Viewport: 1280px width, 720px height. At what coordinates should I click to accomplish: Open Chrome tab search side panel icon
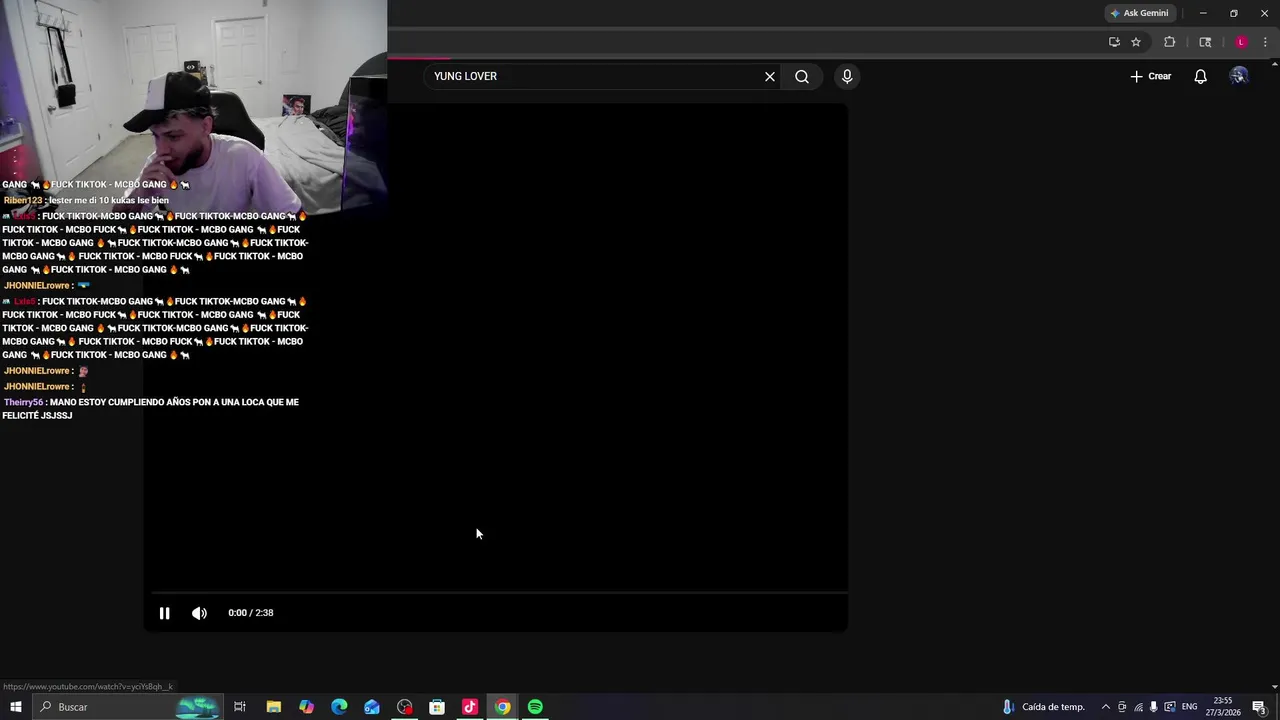1205,42
